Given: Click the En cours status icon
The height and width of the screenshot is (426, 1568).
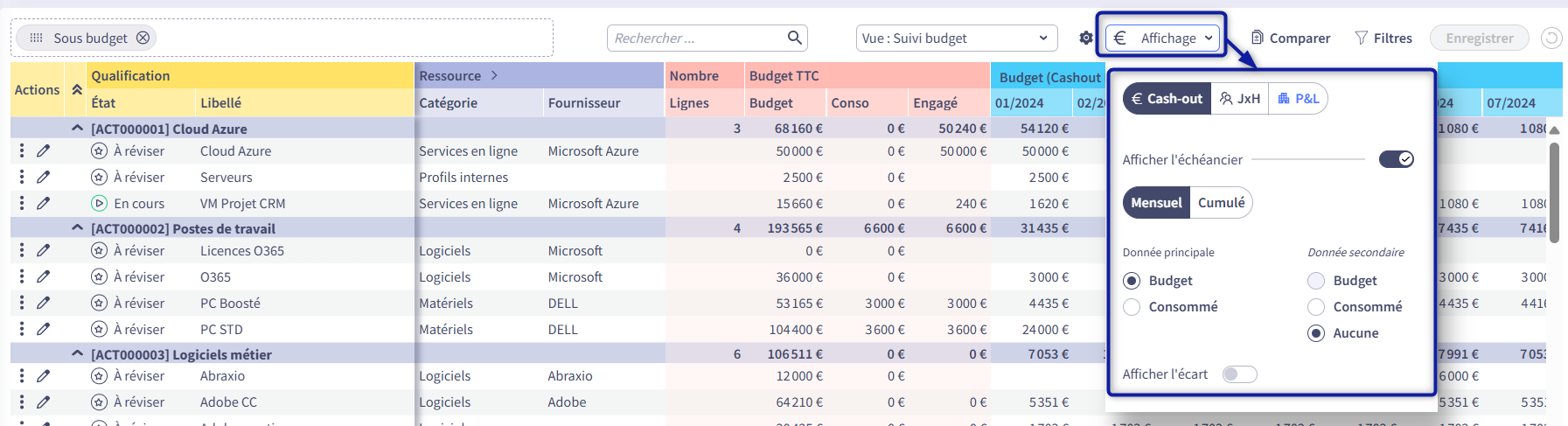Looking at the screenshot, I should [x=100, y=203].
